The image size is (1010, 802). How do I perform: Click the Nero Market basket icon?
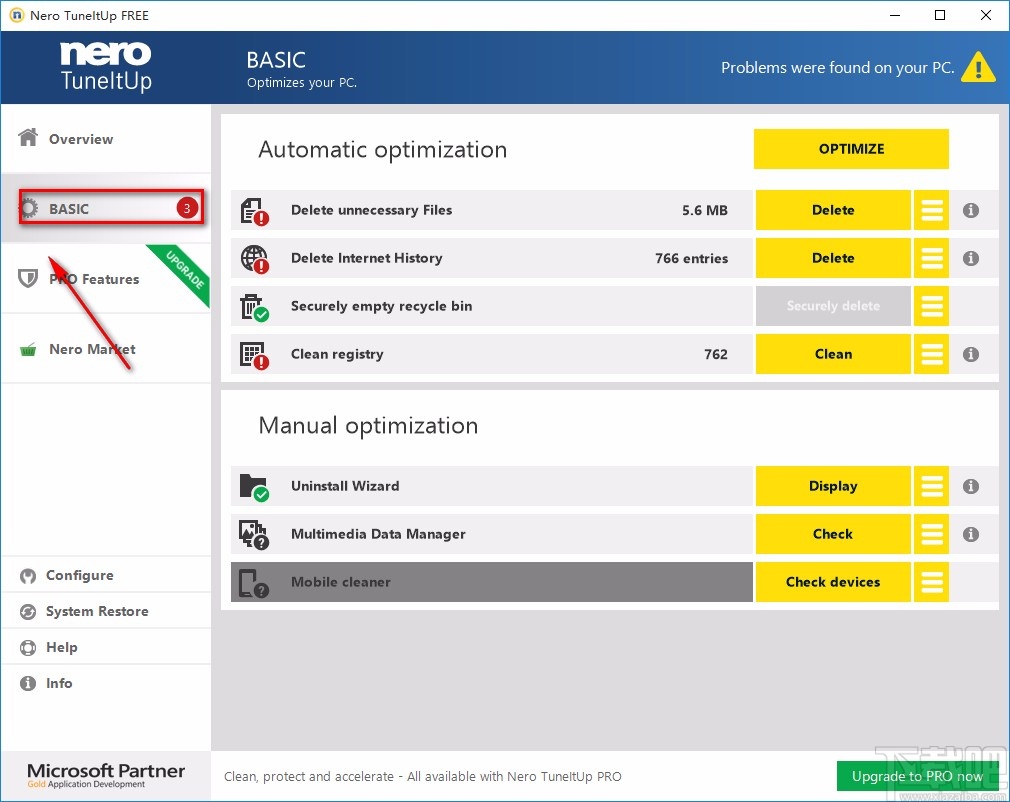[28, 350]
